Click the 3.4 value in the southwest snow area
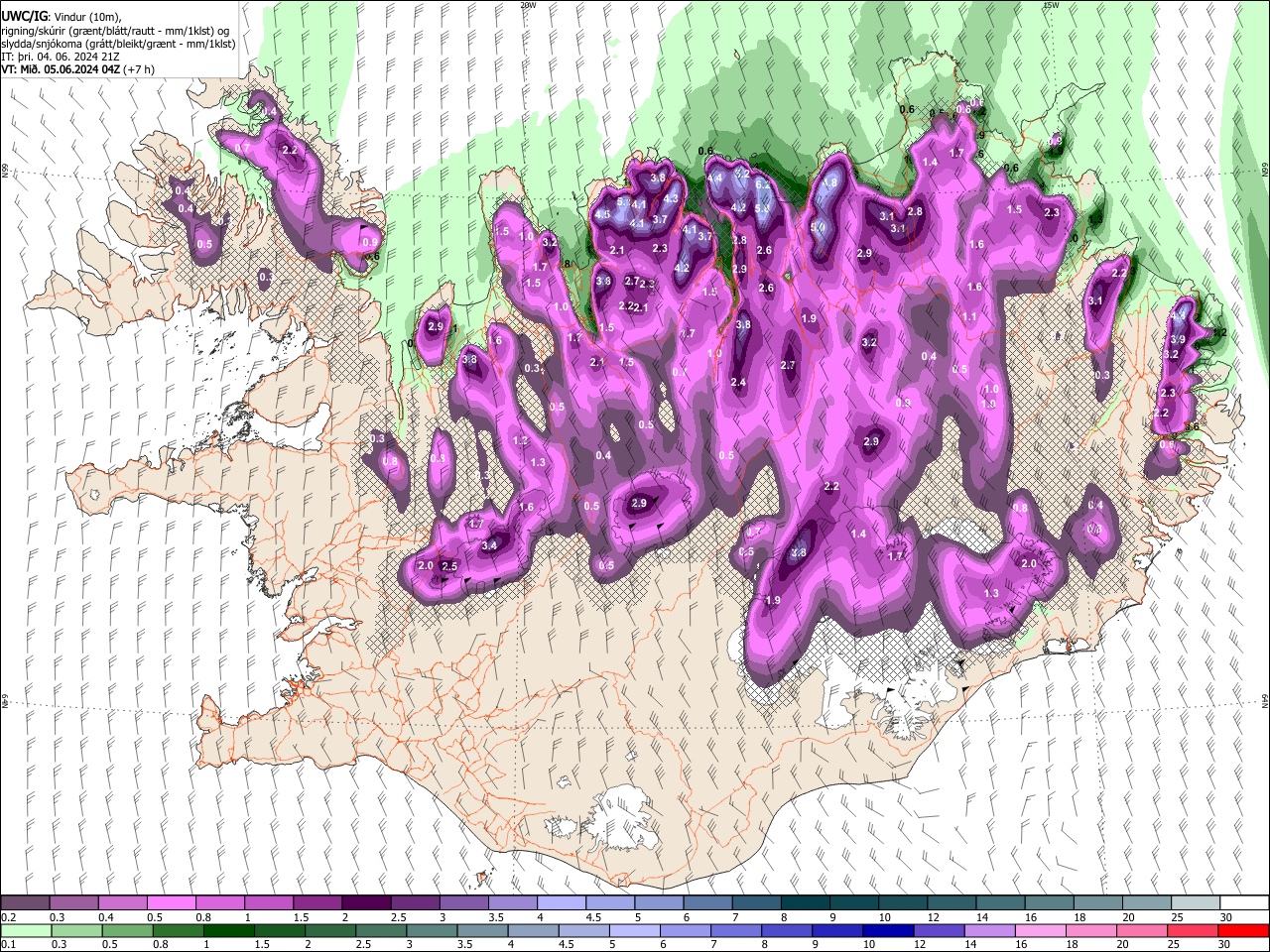Viewport: 1270px width, 952px height. click(x=489, y=545)
